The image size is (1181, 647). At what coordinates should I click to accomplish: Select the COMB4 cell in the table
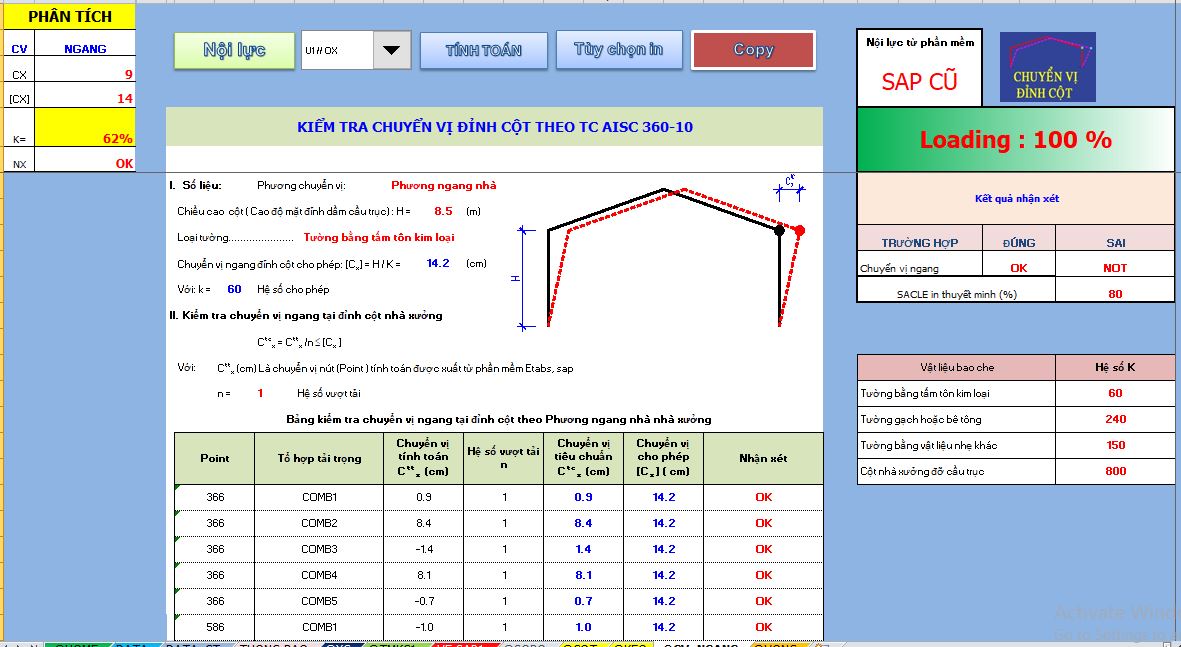click(319, 575)
